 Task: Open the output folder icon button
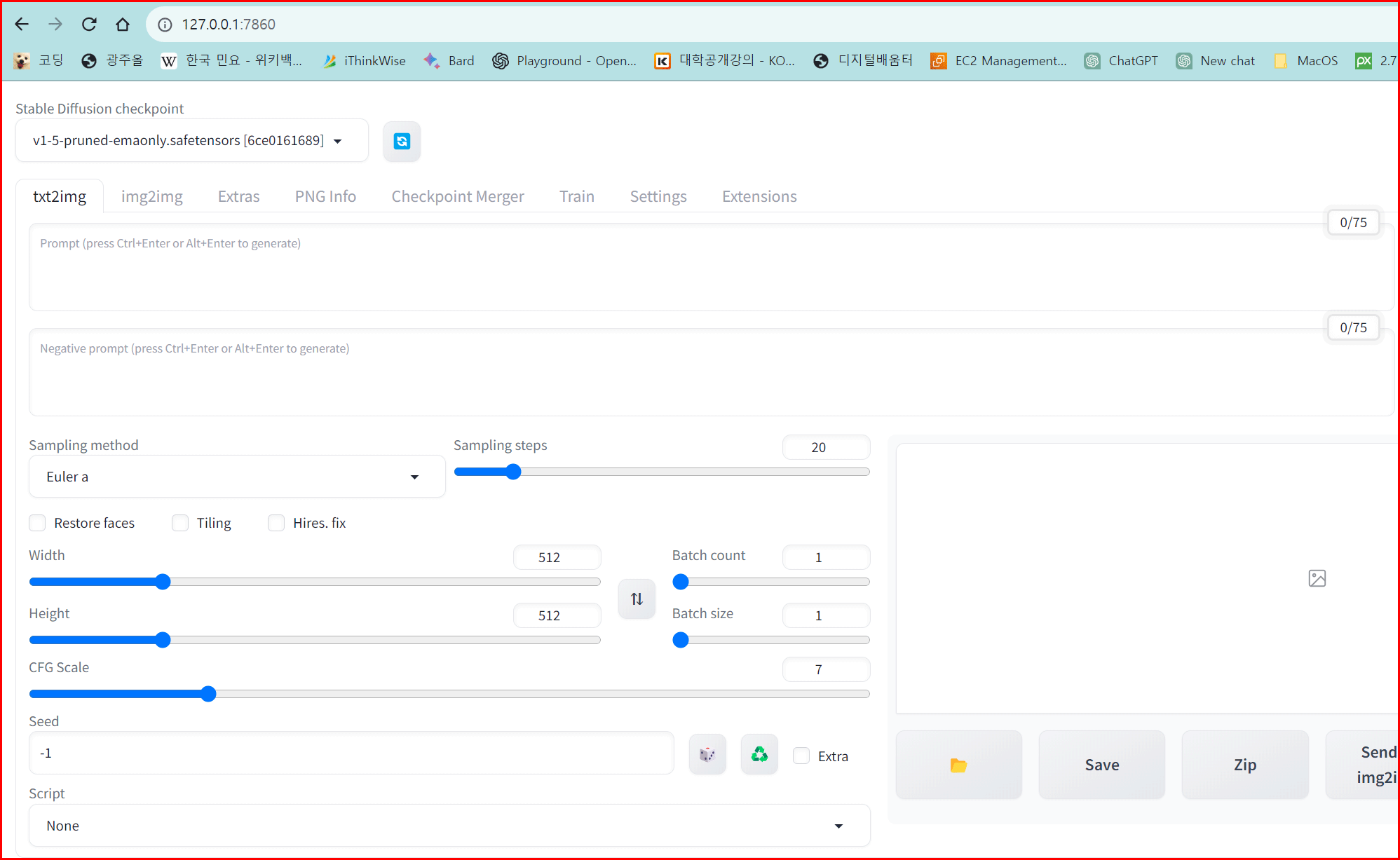(x=958, y=765)
